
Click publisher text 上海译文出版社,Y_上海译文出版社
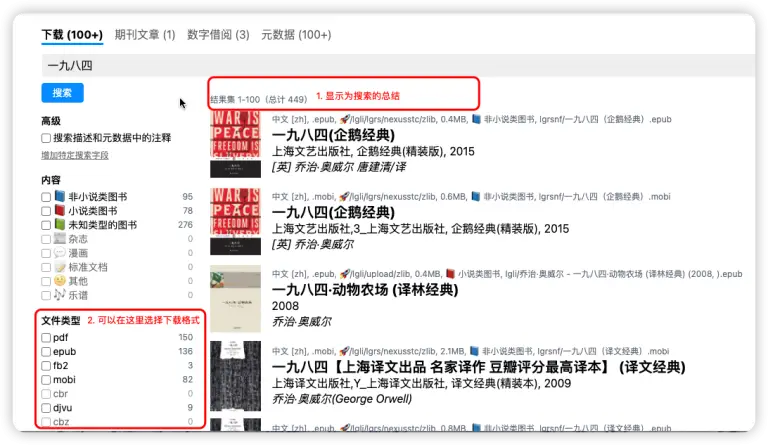click(x=359, y=383)
